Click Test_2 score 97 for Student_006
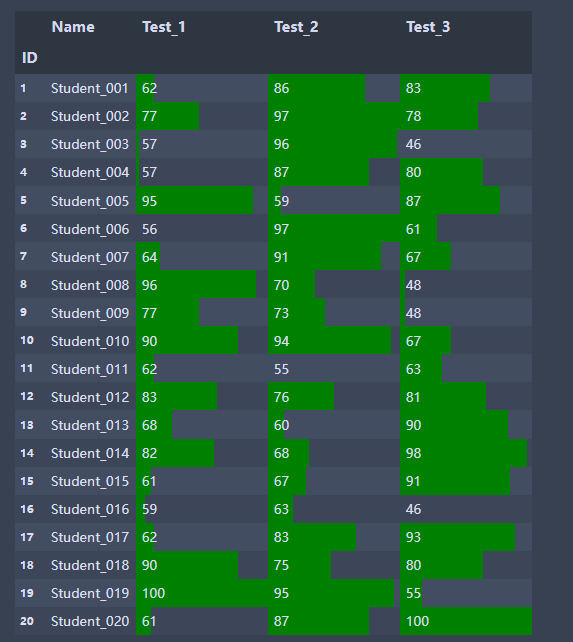The width and height of the screenshot is (573, 642). (334, 228)
